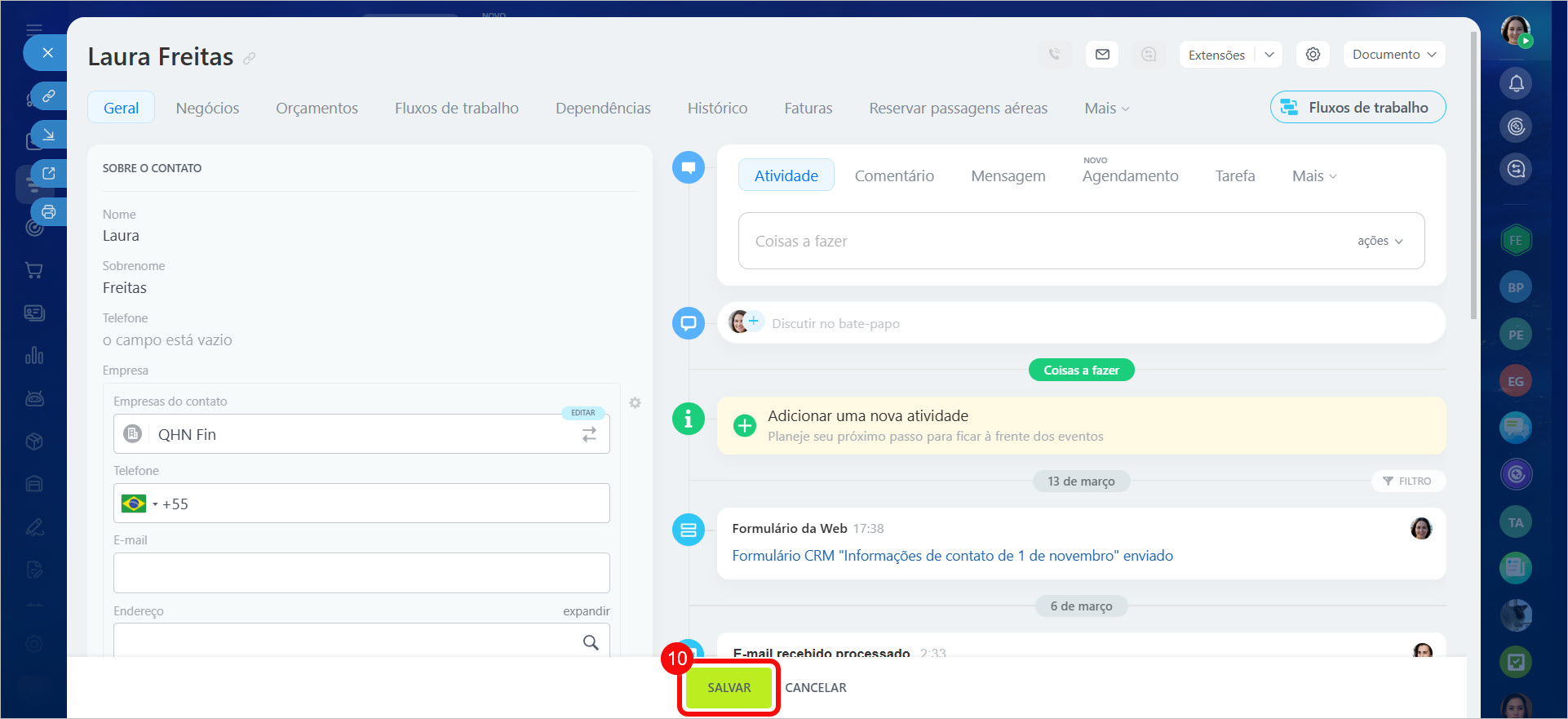Click the E-mail input field

[361, 573]
